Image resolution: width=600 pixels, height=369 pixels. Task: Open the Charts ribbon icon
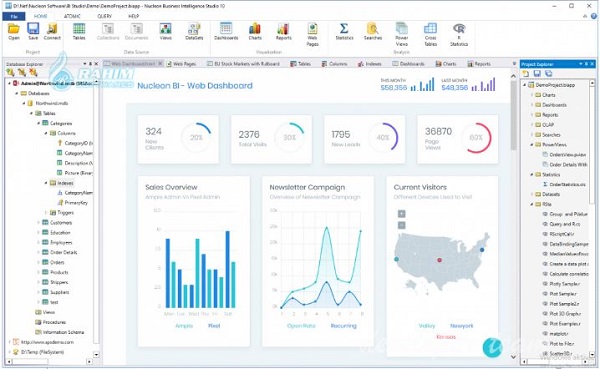(x=255, y=31)
